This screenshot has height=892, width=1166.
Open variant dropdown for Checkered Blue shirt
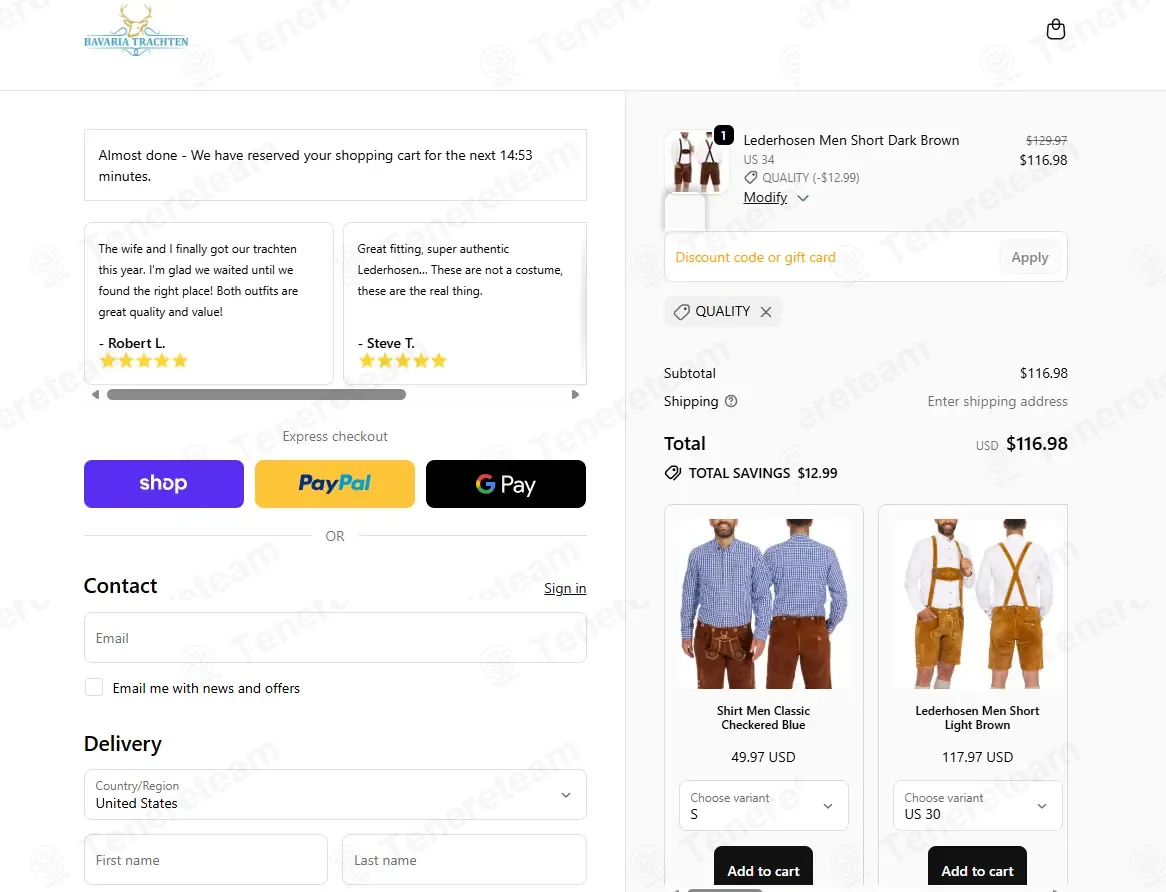click(x=764, y=806)
